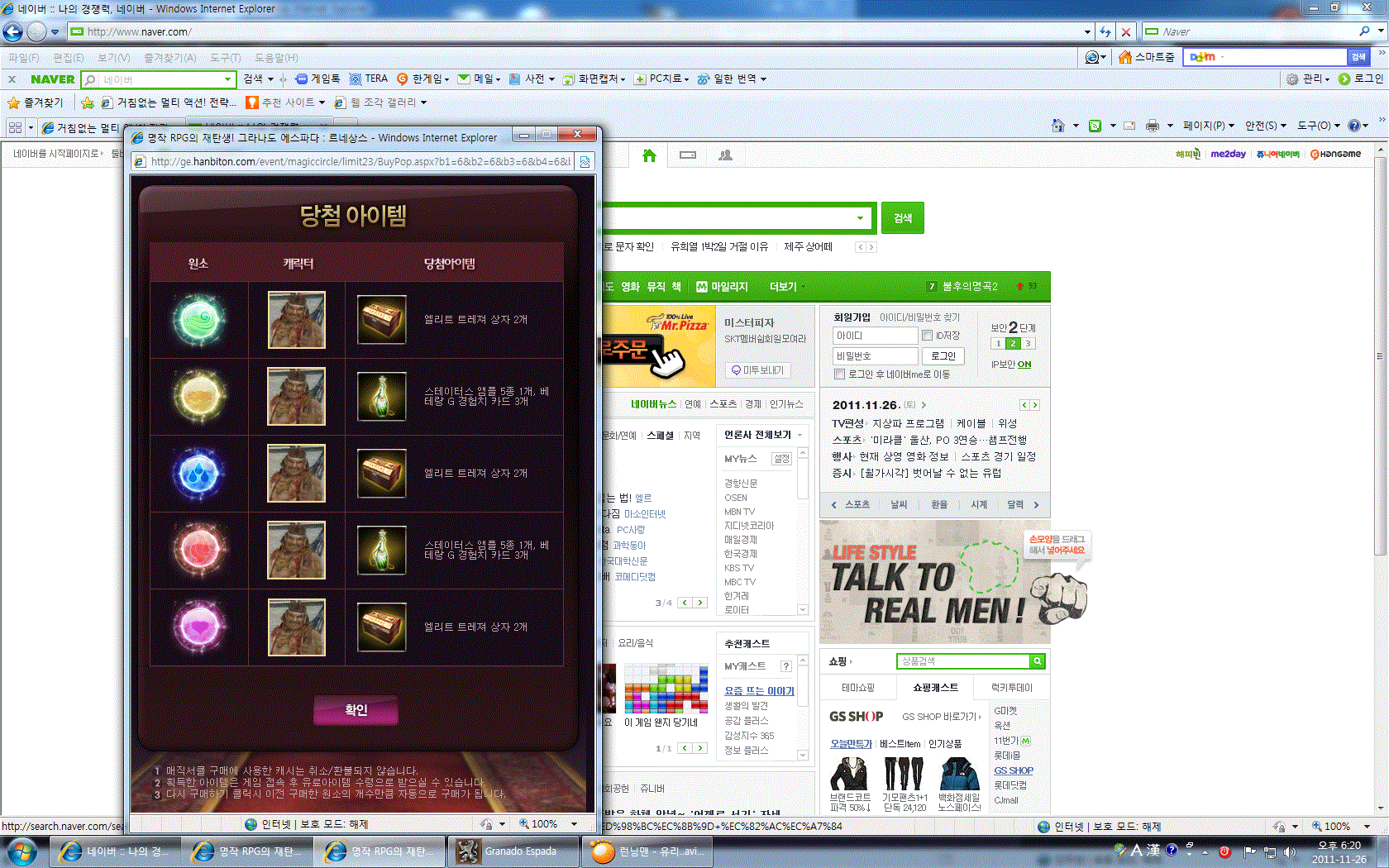The image size is (1389, 868).
Task: Open the 편집(E) menu
Action: click(68, 58)
